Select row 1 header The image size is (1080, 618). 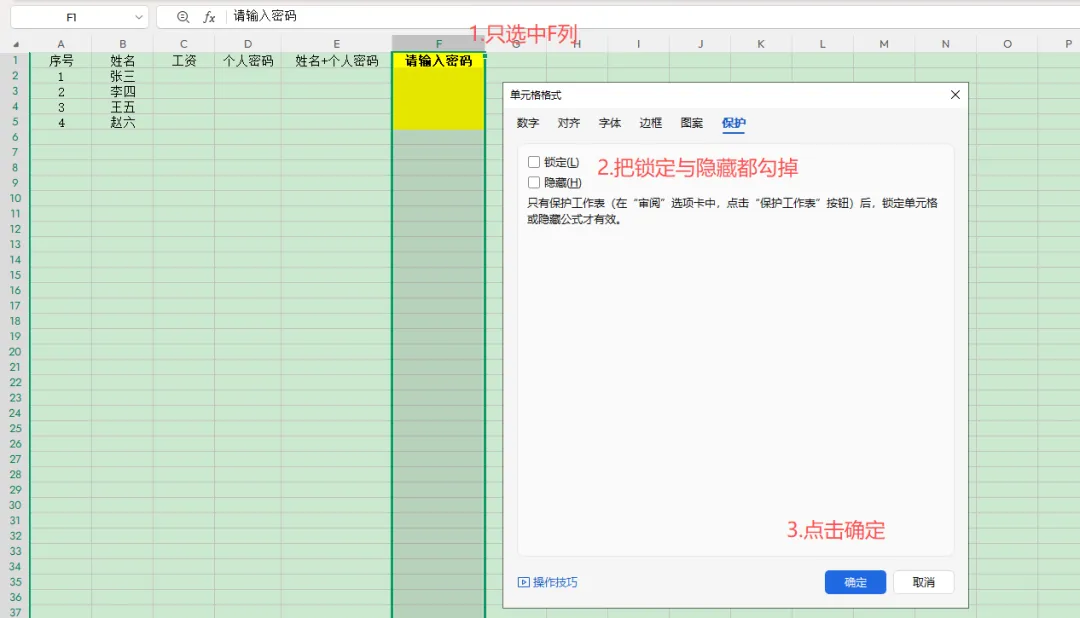pos(14,60)
